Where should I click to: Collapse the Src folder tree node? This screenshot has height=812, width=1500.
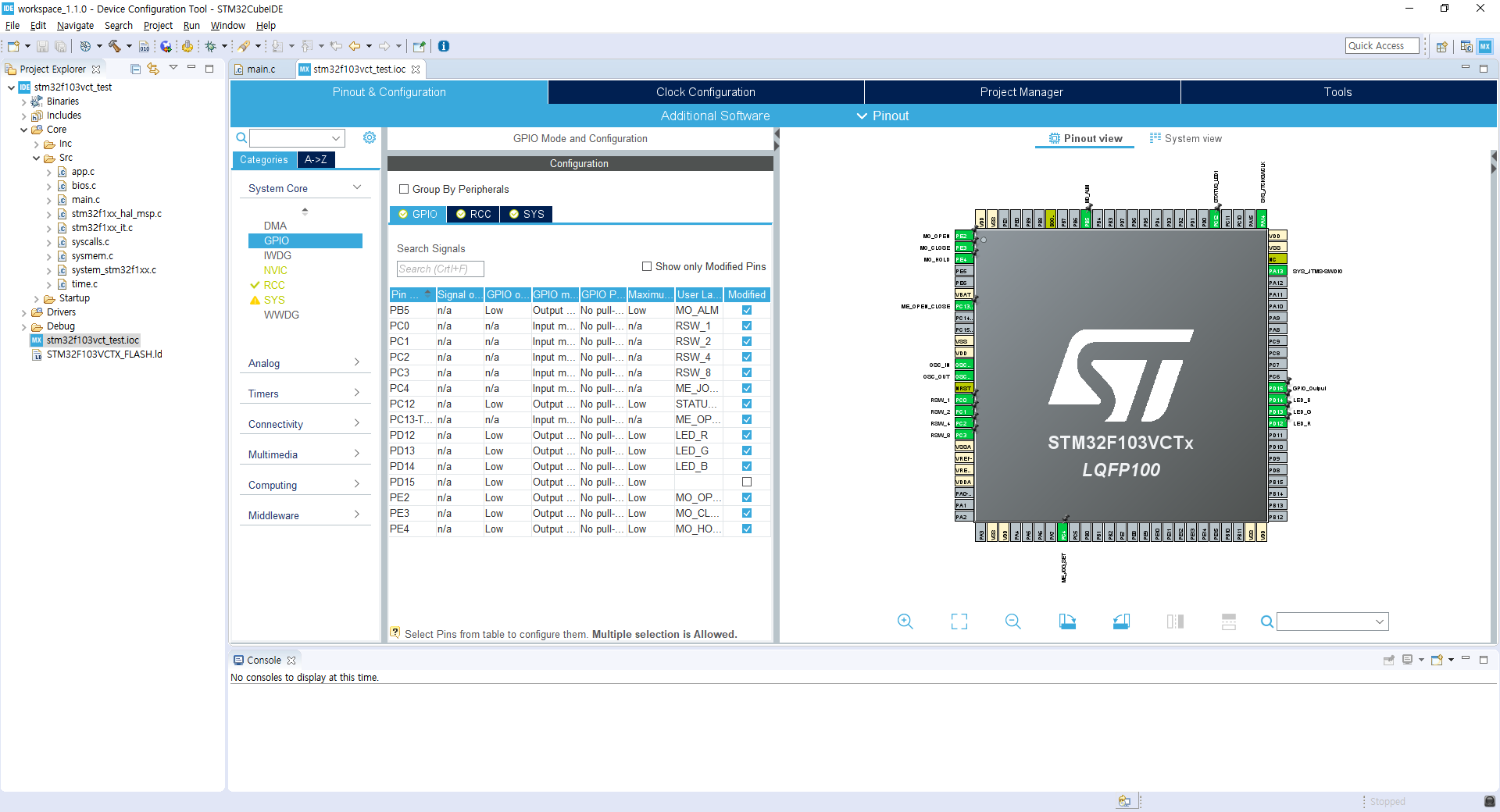(37, 158)
